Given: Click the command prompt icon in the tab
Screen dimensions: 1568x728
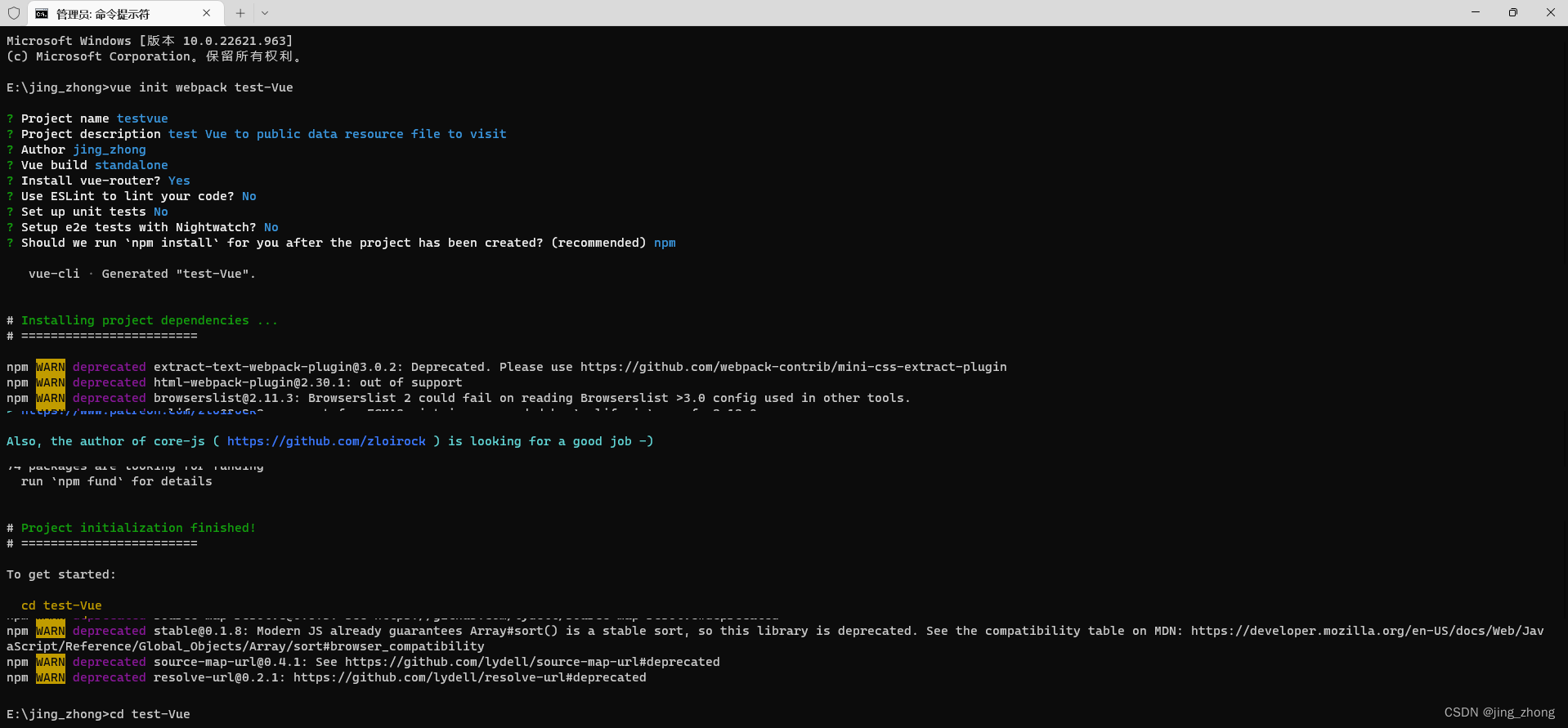Looking at the screenshot, I should [42, 14].
